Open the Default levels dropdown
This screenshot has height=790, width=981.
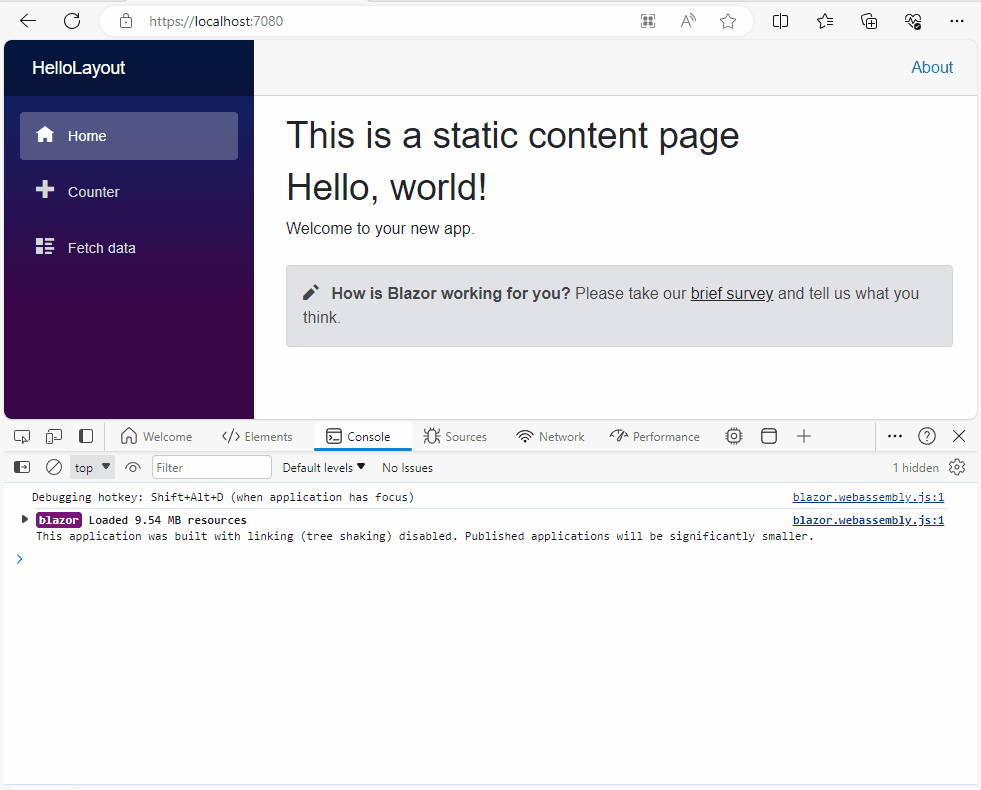click(323, 467)
